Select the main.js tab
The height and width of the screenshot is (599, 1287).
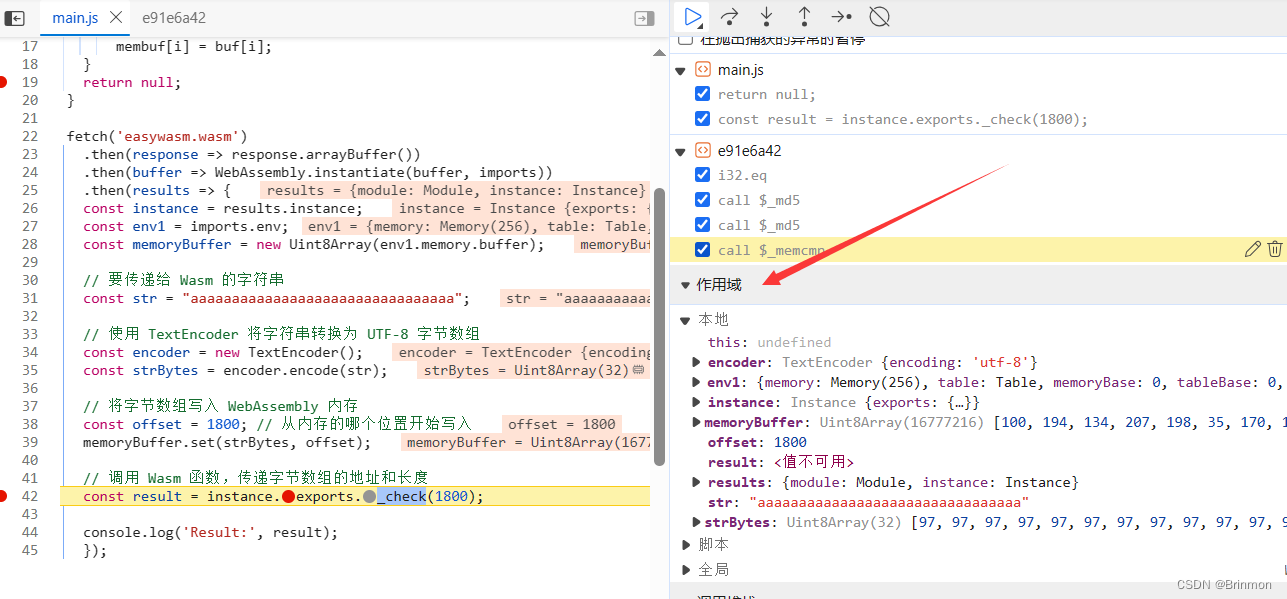74,17
